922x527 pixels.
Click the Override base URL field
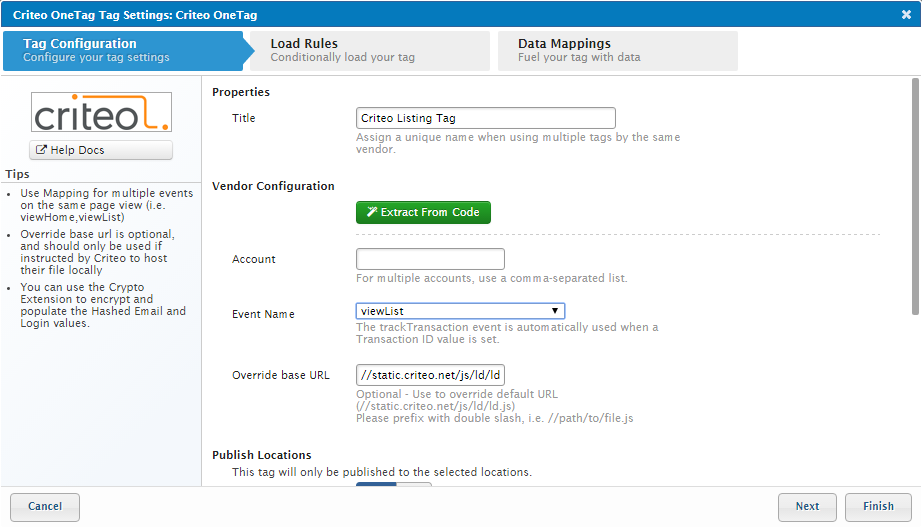click(430, 375)
